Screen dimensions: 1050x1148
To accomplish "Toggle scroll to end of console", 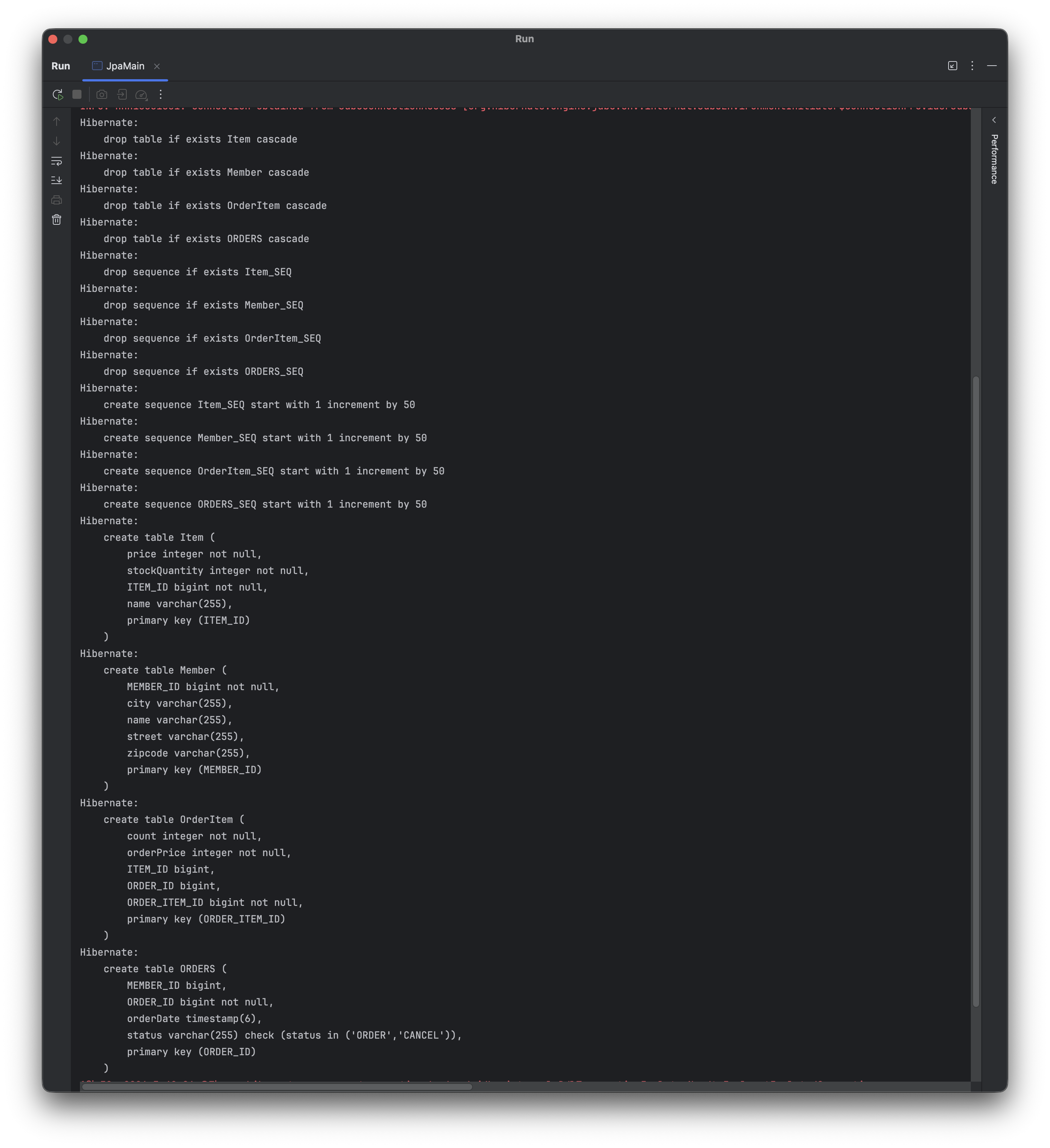I will pos(56,181).
